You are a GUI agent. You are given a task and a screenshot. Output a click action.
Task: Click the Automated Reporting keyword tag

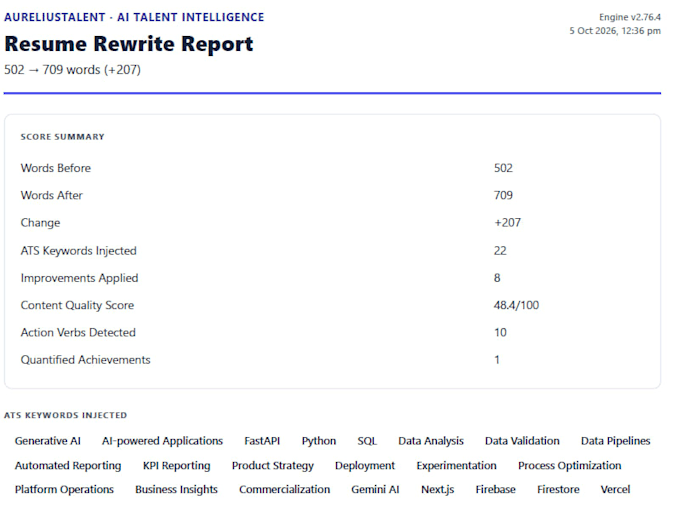68,466
